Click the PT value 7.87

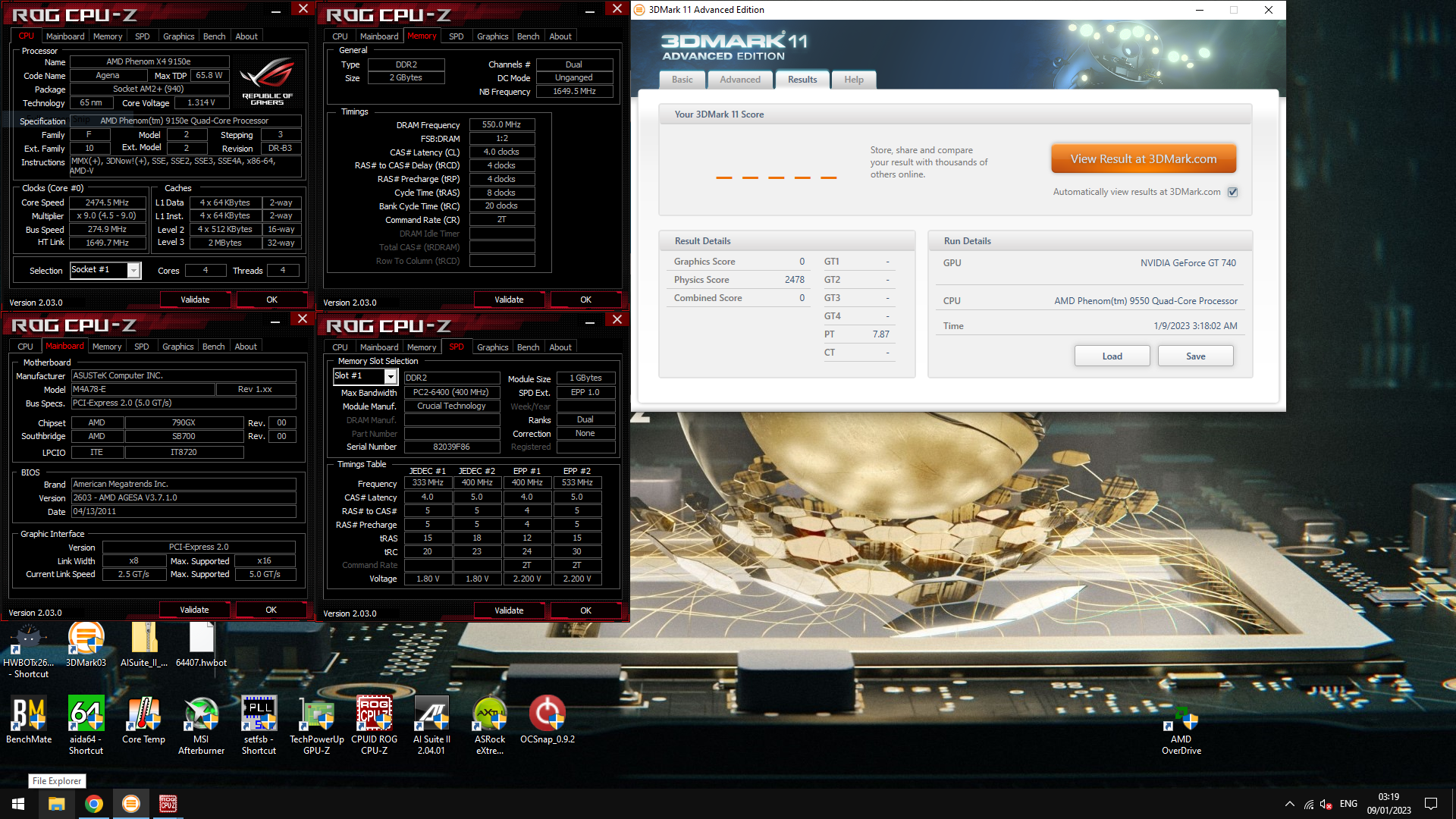(x=880, y=334)
